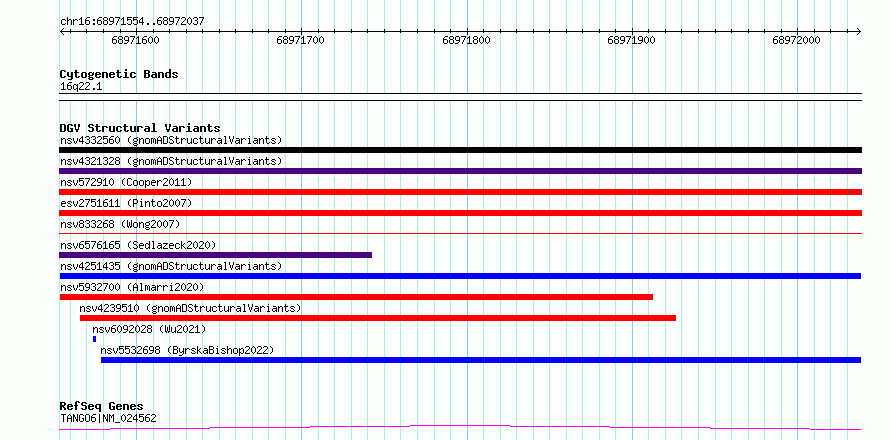Click the red nsv4239510 variant bar

378,318
